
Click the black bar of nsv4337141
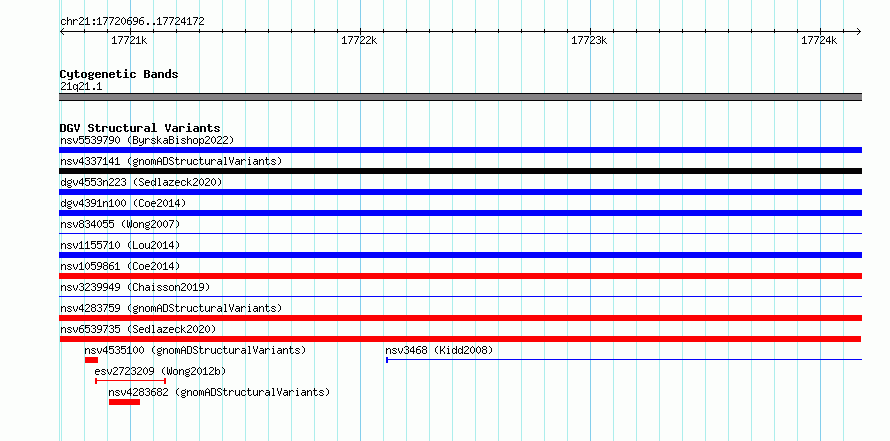pyautogui.click(x=460, y=171)
